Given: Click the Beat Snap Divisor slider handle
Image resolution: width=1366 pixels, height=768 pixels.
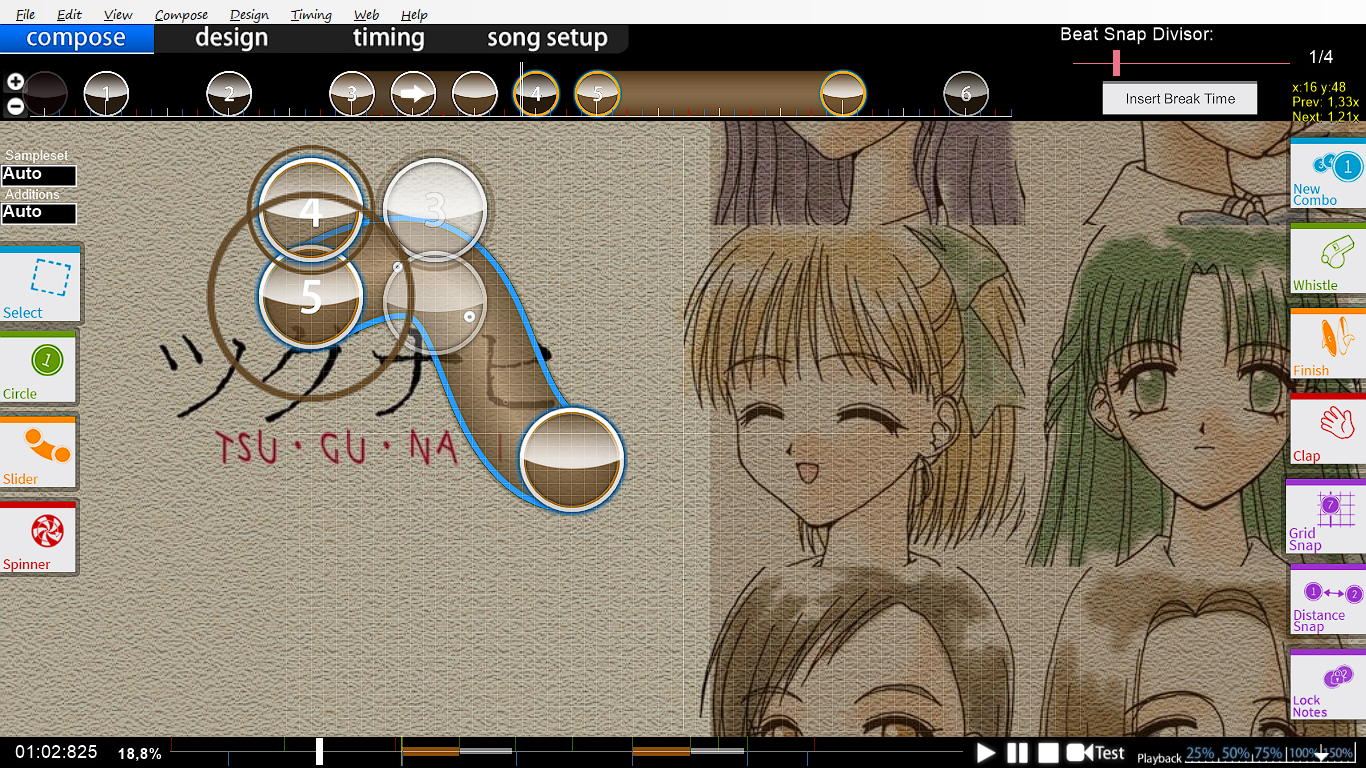Looking at the screenshot, I should [1116, 63].
